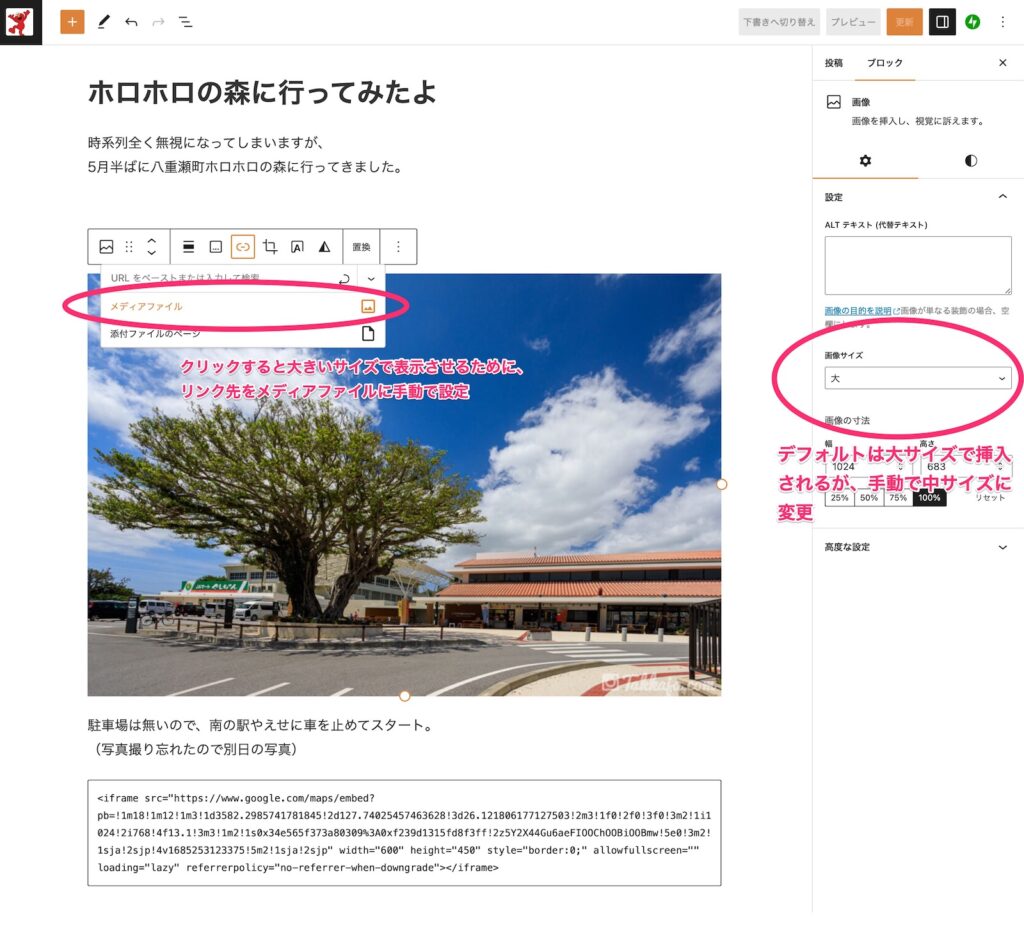Toggle the settings sidebar panel button
Viewport: 1024px width, 928px height.
point(941,21)
